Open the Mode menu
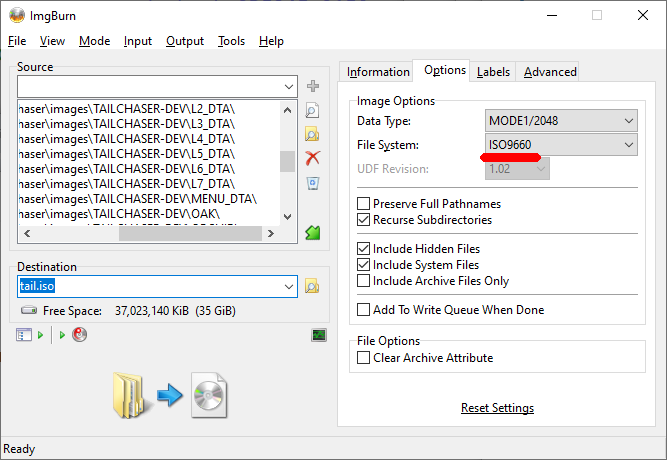This screenshot has width=667, height=460. click(95, 41)
